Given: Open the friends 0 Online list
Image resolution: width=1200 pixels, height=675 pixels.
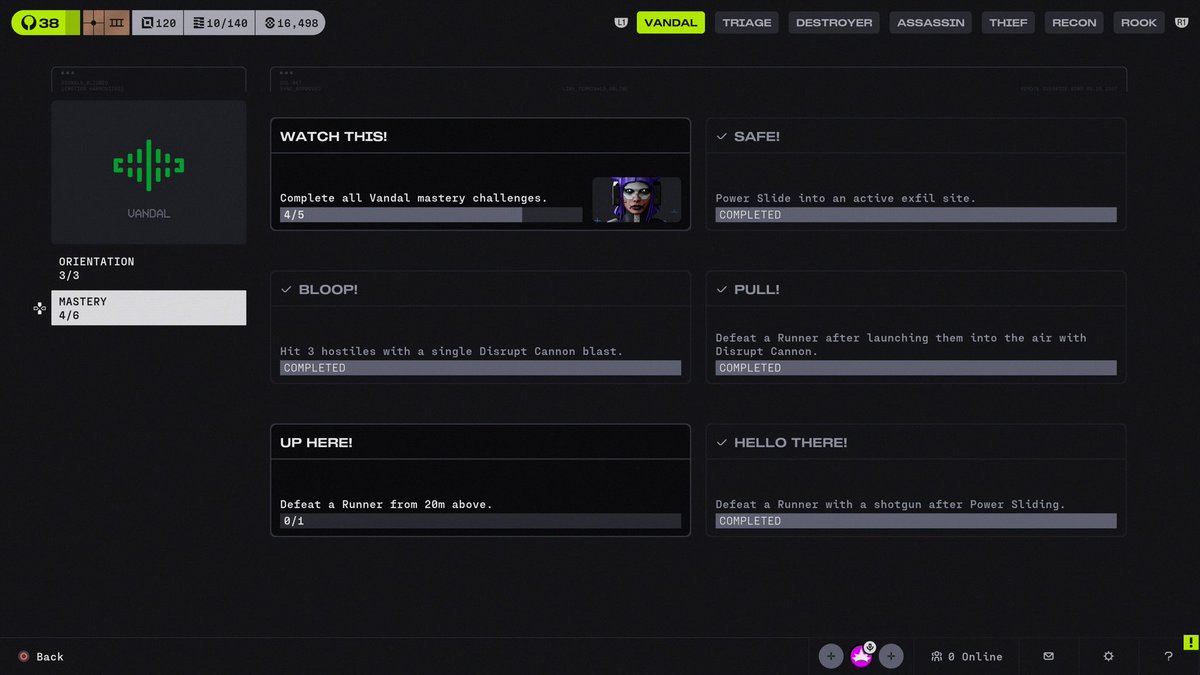Looking at the screenshot, I should click(966, 656).
